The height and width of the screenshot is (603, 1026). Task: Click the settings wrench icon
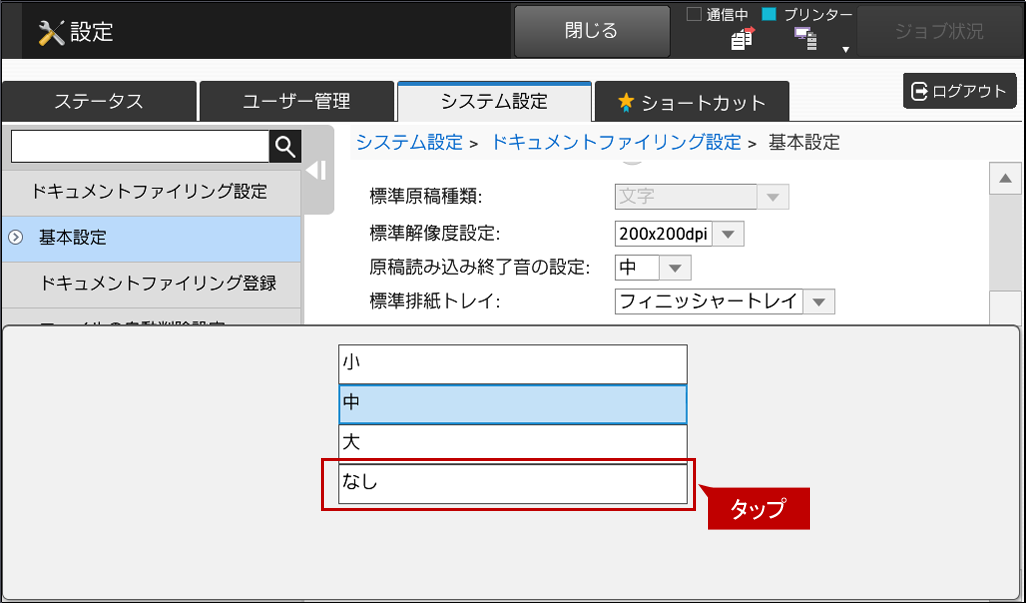click(x=51, y=32)
